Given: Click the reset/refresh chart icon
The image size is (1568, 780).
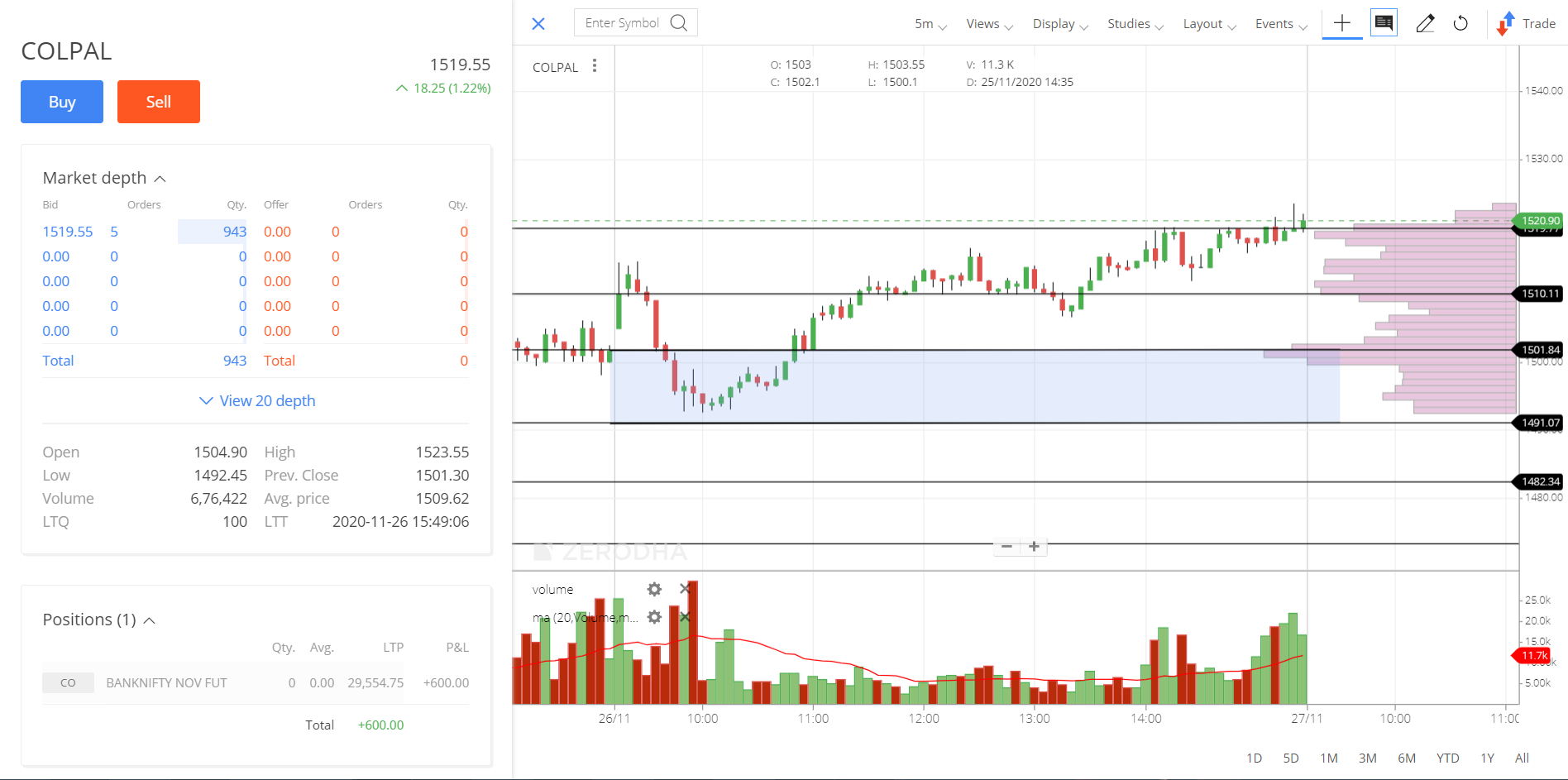Looking at the screenshot, I should (x=1460, y=23).
